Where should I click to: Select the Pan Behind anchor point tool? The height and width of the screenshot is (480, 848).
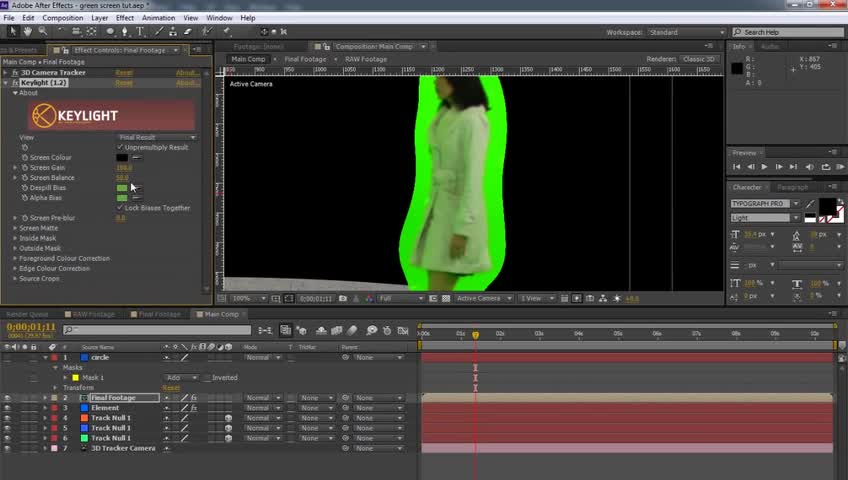[92, 31]
